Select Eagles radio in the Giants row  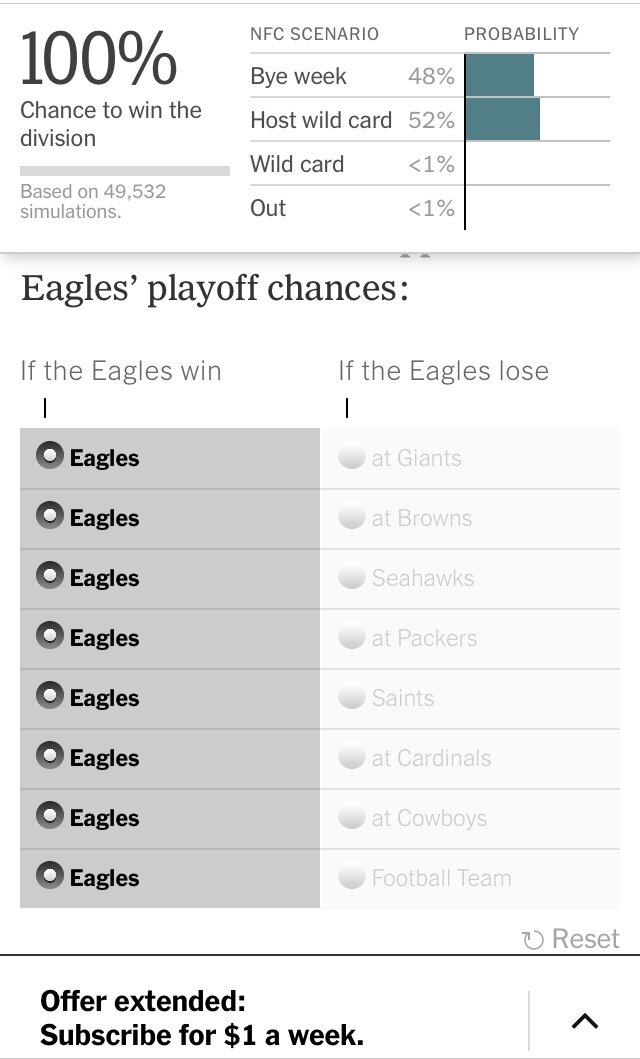(x=49, y=457)
